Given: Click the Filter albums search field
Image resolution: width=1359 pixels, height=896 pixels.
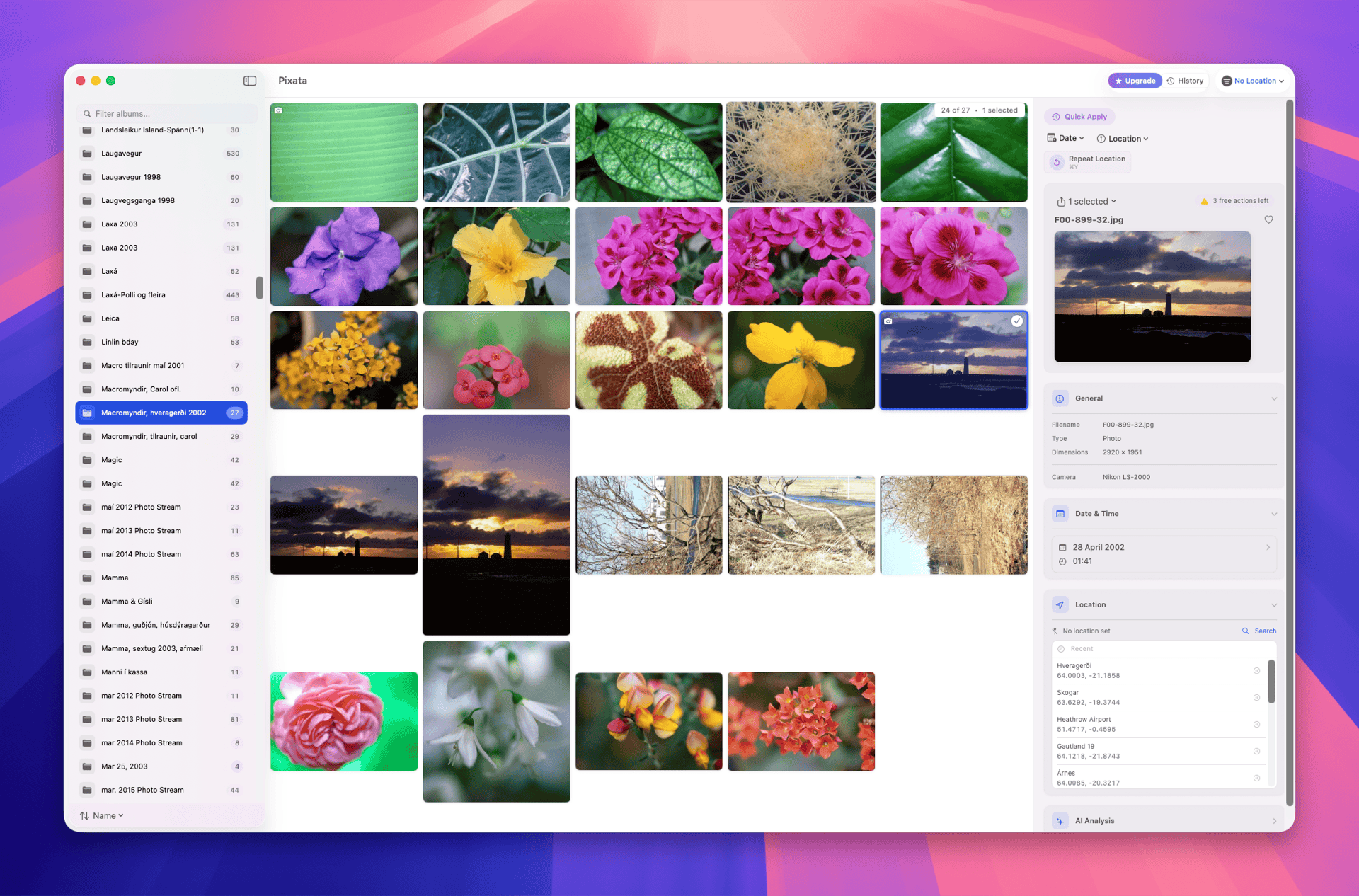Looking at the screenshot, I should click(167, 113).
